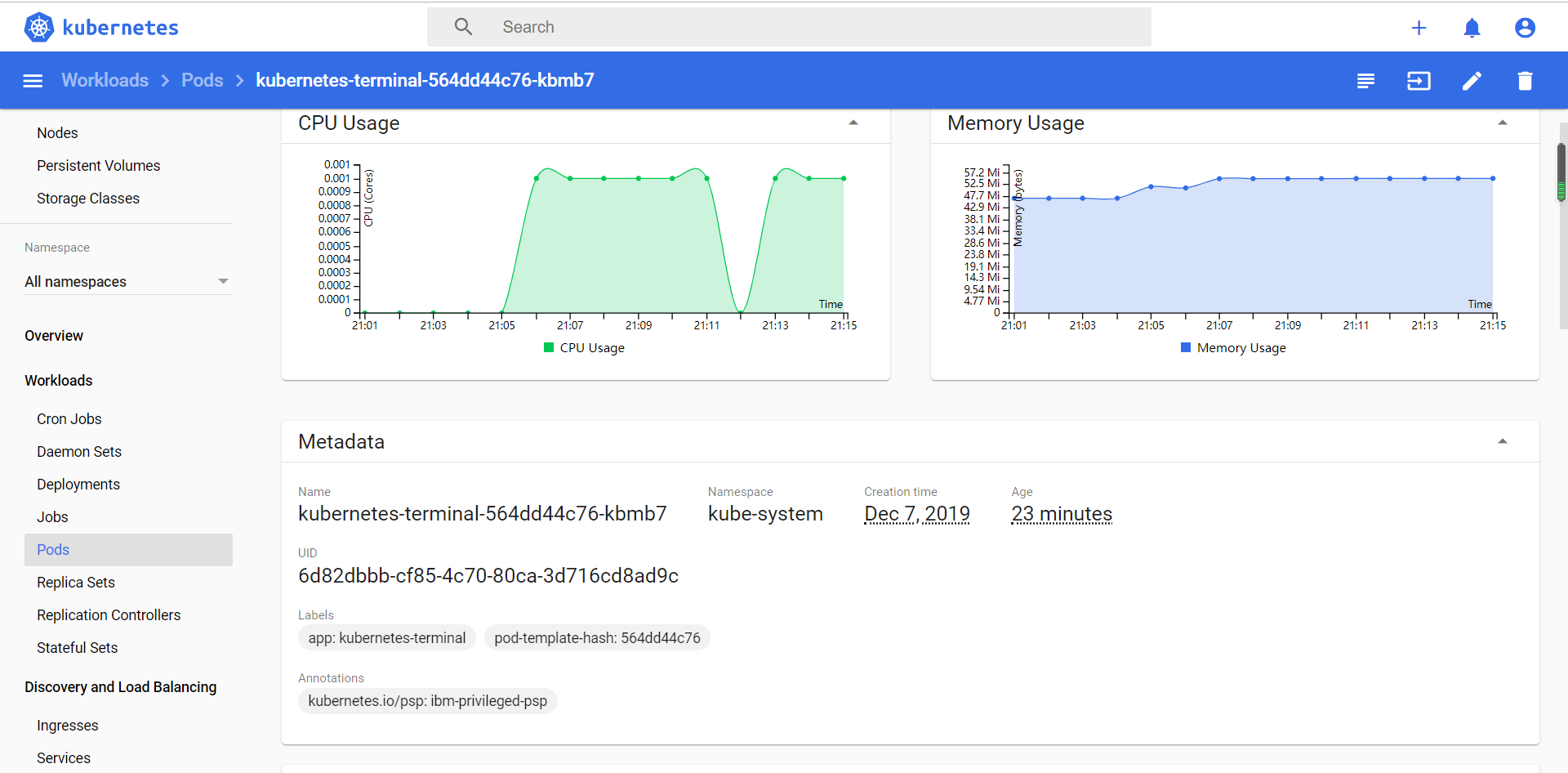Click the 'kubernetes' brand name text
Screen dimensions: 1568x773
[x=121, y=27]
